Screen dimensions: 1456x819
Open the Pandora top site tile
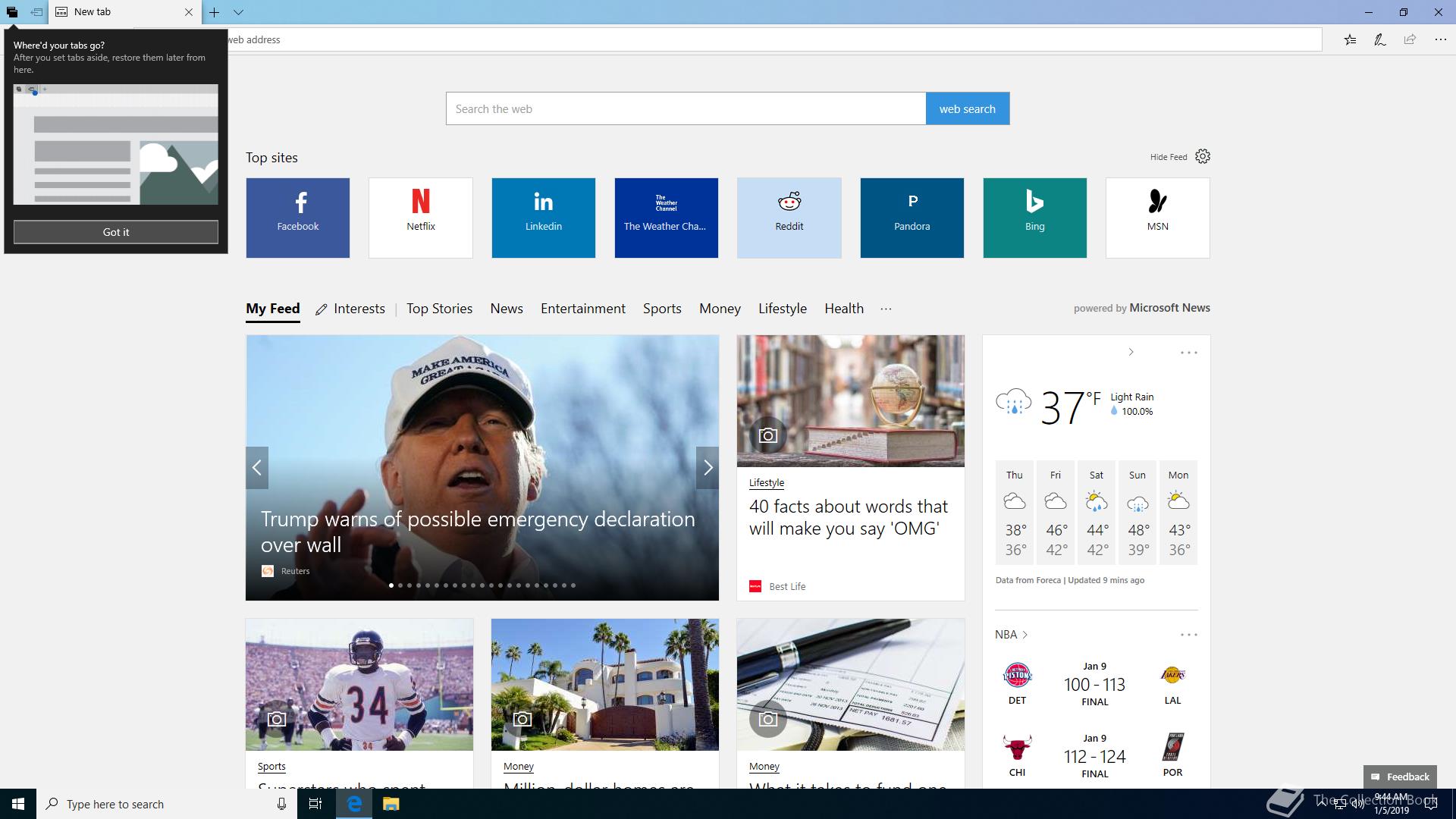[912, 218]
